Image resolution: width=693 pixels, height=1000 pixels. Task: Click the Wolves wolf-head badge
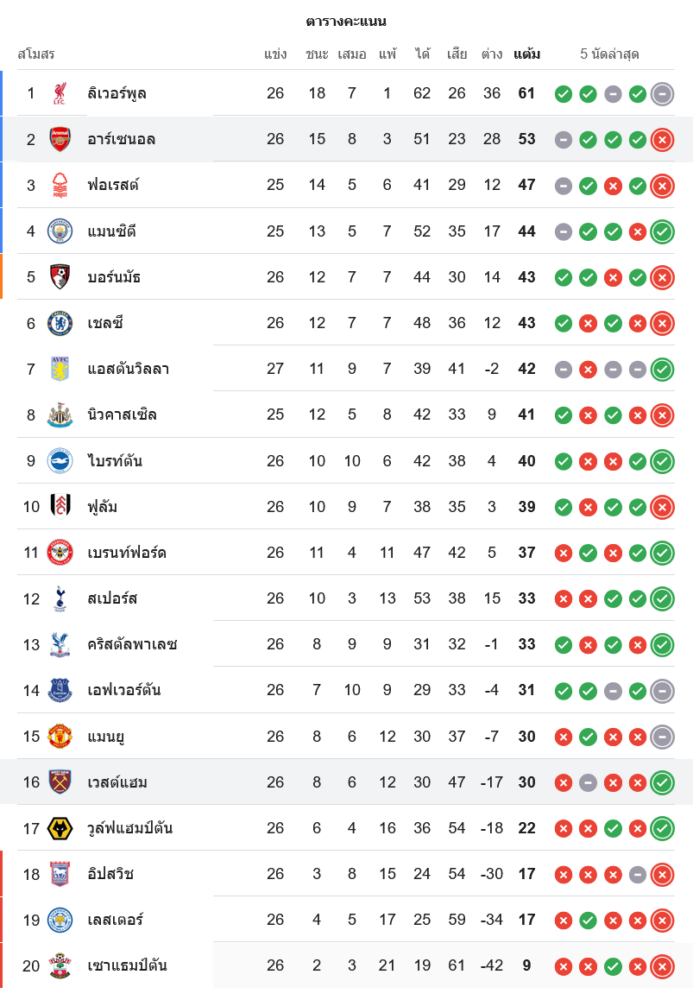(60, 828)
